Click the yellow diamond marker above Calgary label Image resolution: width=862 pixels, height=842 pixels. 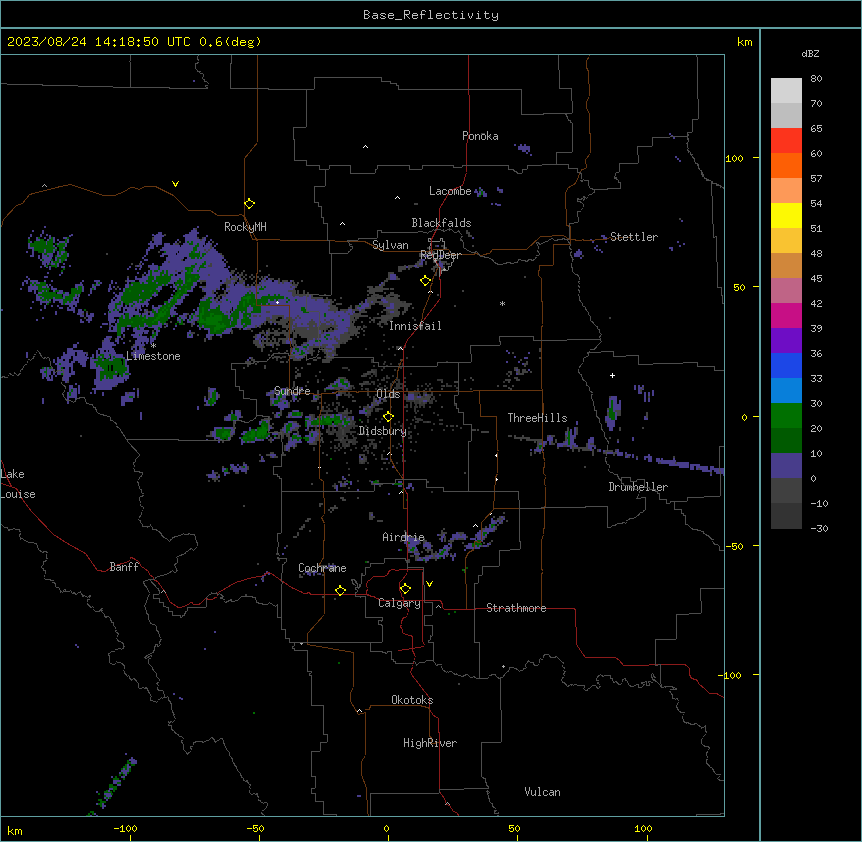pyautogui.click(x=405, y=589)
